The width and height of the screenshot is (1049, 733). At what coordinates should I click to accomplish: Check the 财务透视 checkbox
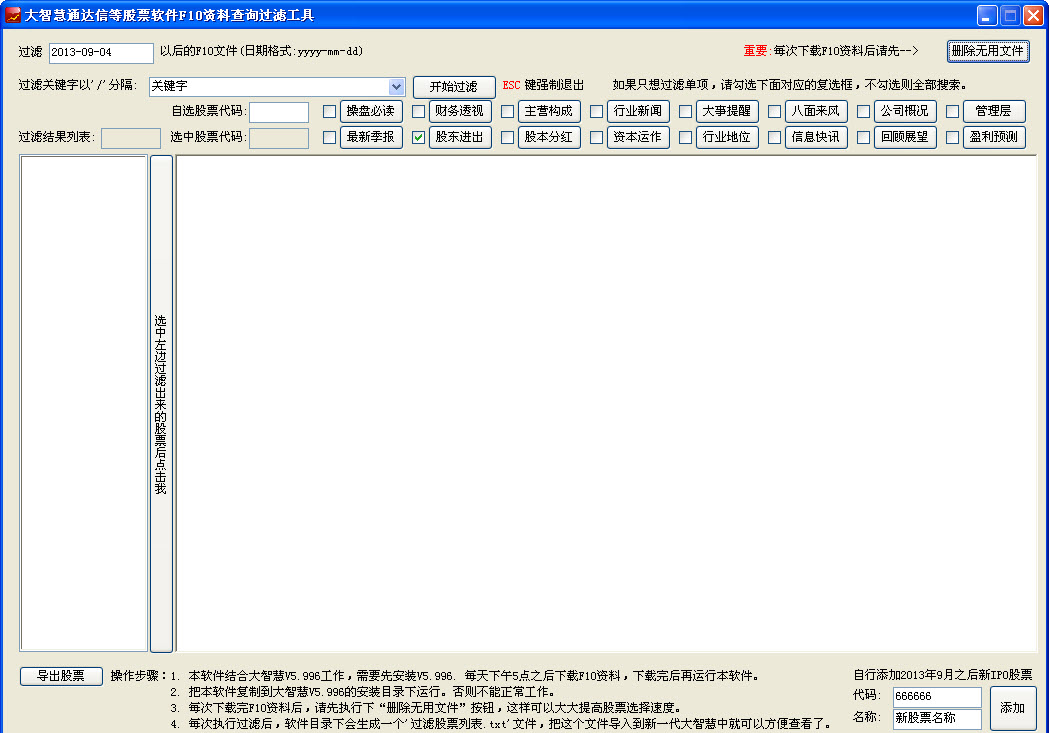tap(418, 112)
